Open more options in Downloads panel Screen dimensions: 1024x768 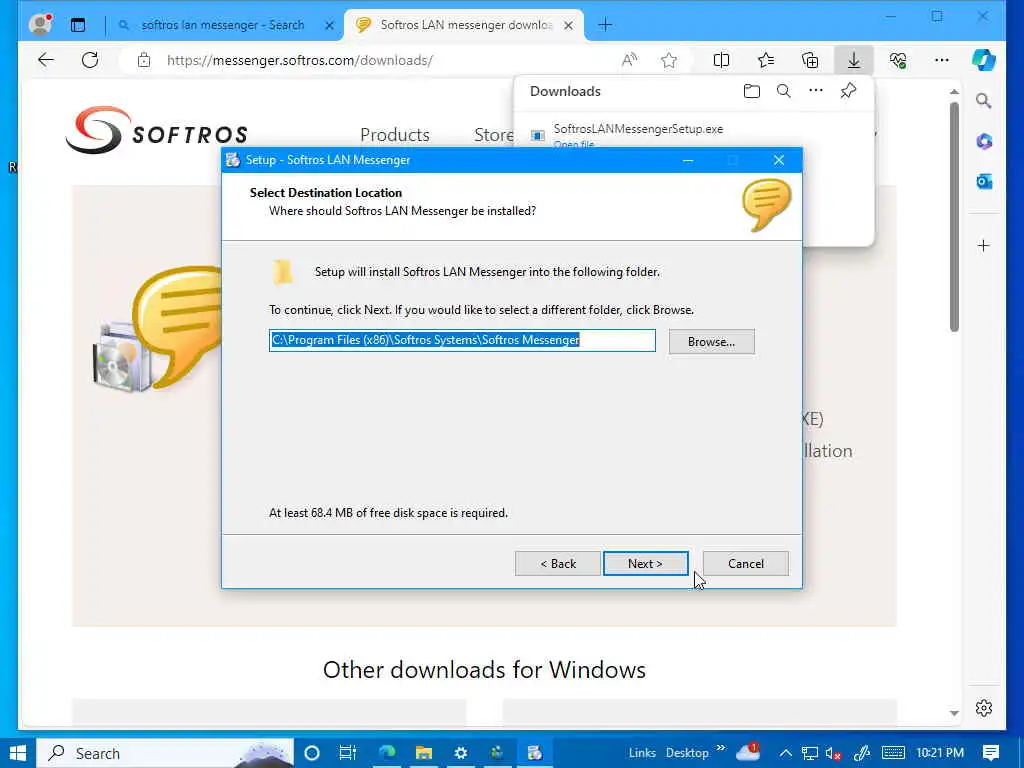coord(816,91)
